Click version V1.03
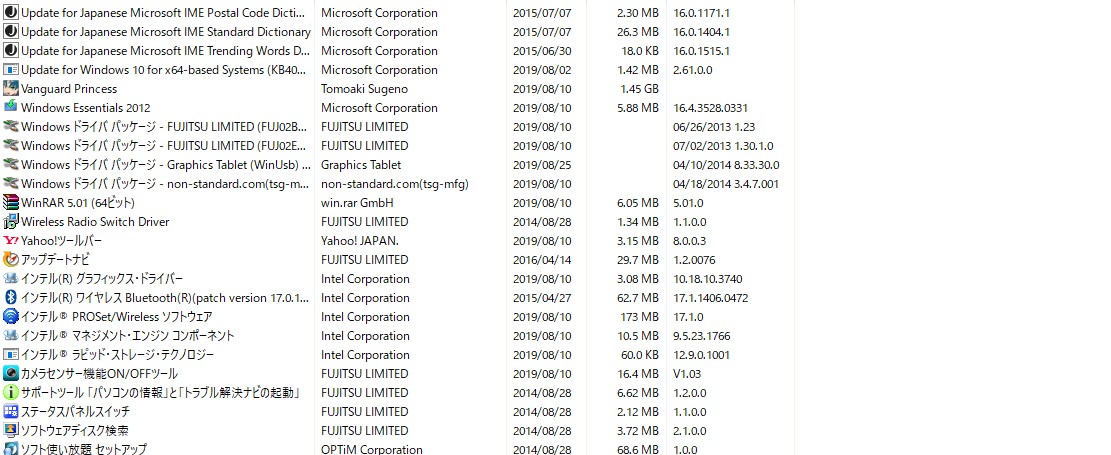1111x455 pixels. pyautogui.click(x=687, y=373)
